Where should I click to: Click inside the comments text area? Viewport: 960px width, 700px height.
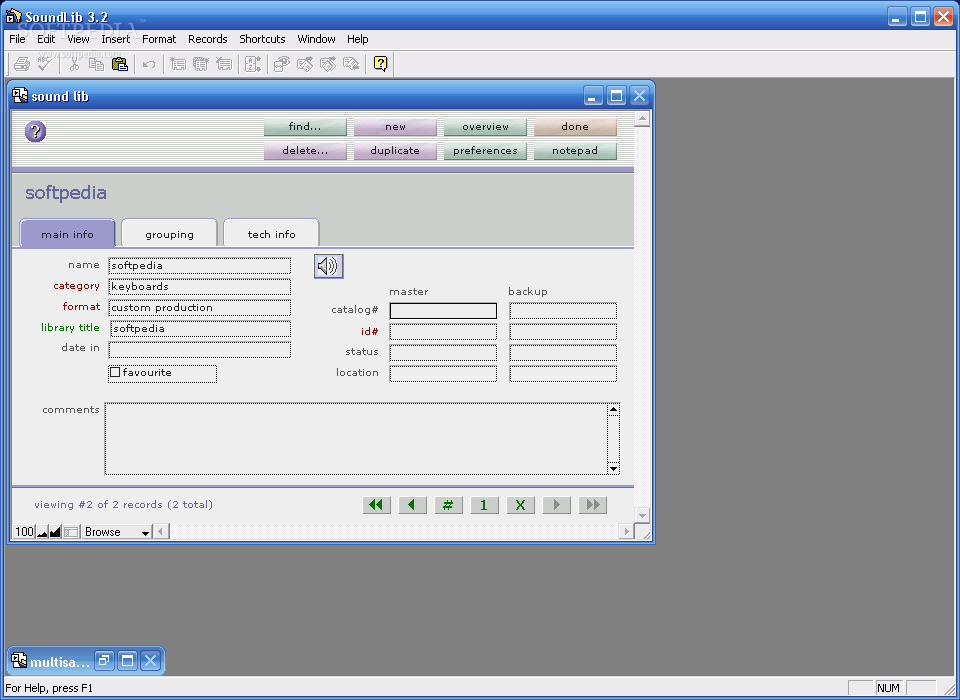[356, 438]
